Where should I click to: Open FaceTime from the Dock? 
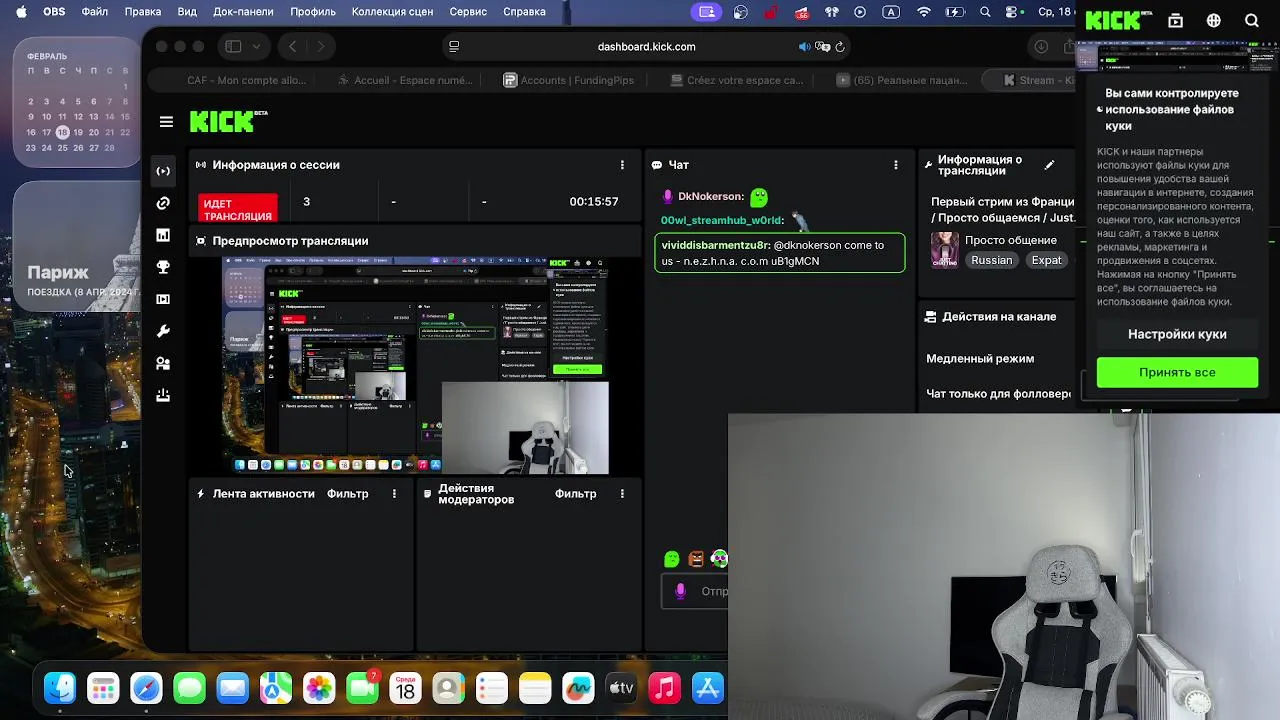point(362,688)
